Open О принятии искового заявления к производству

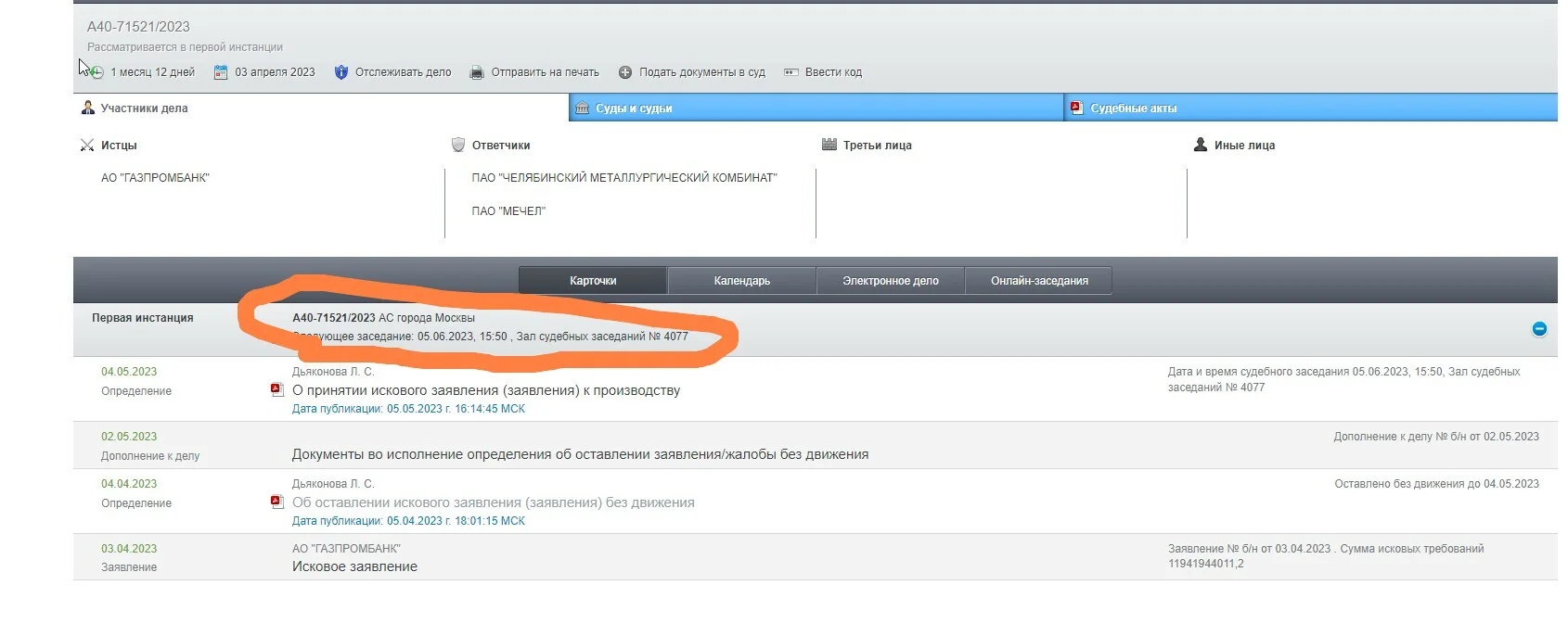click(486, 390)
